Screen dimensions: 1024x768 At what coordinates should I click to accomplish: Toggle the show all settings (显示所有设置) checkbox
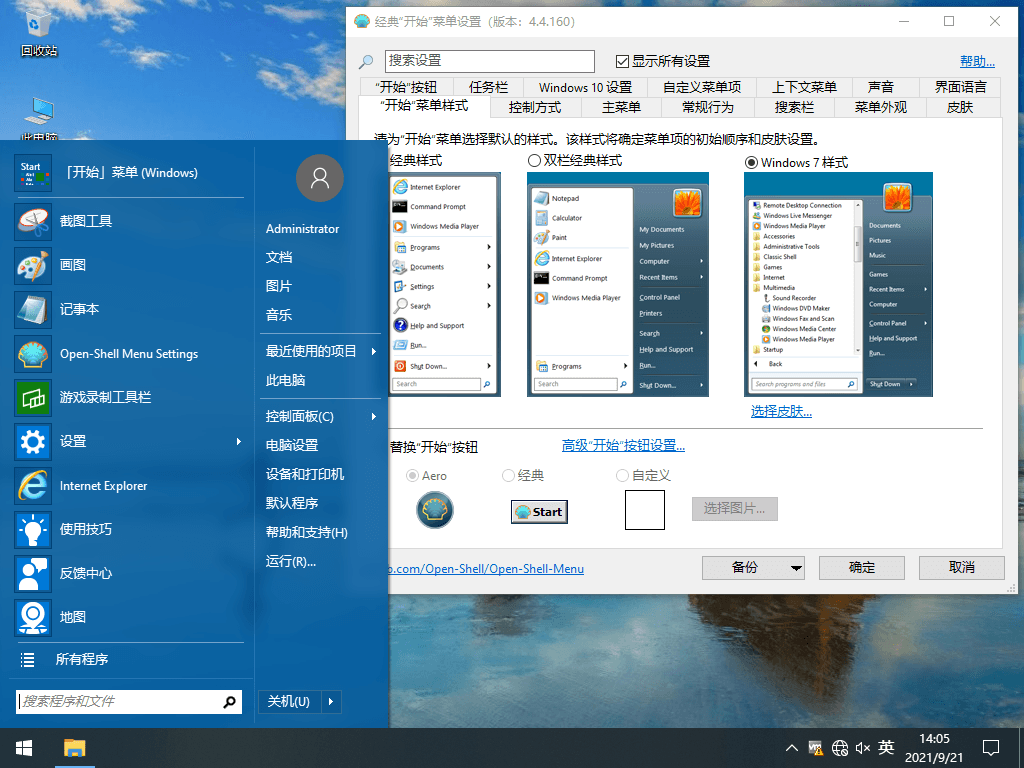pos(622,61)
